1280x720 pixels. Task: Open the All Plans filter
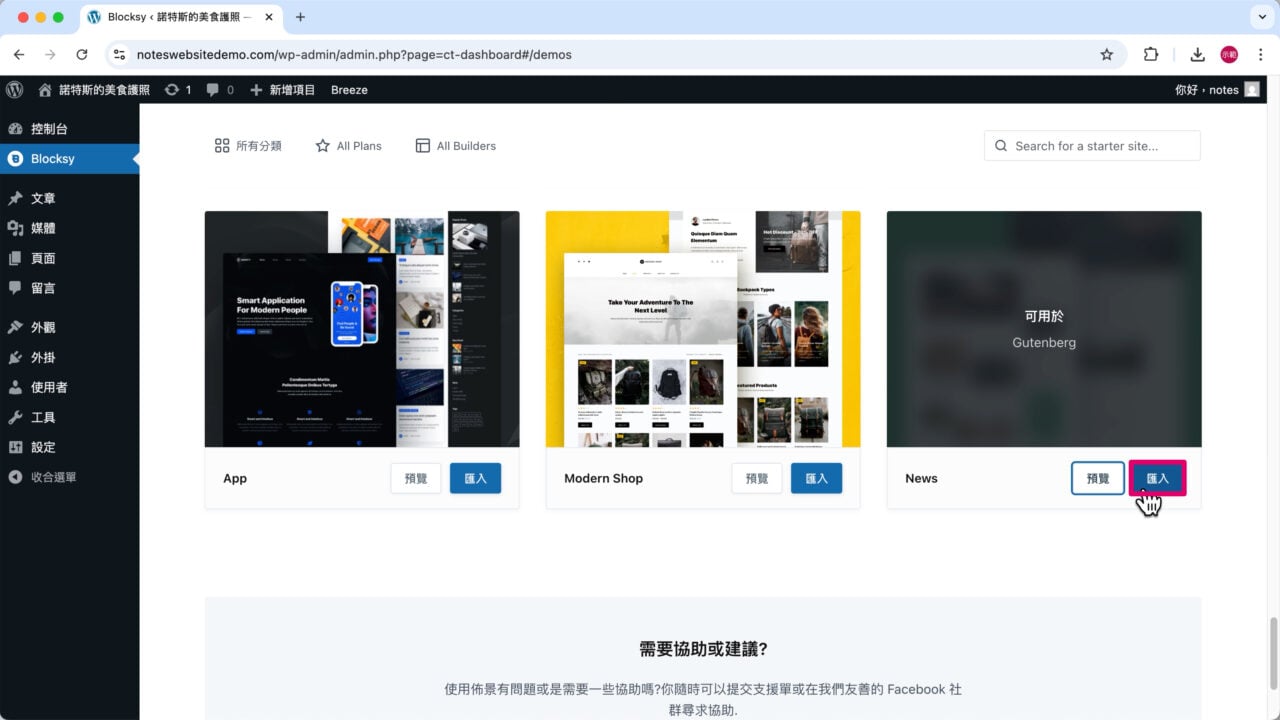point(348,146)
